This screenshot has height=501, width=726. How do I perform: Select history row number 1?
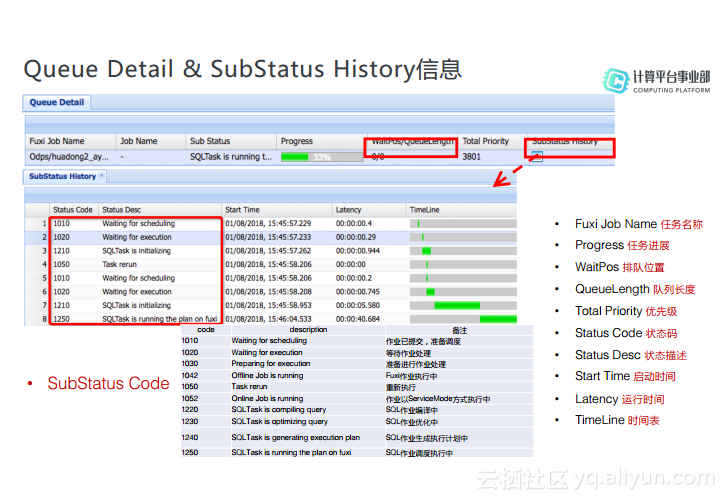pos(270,223)
